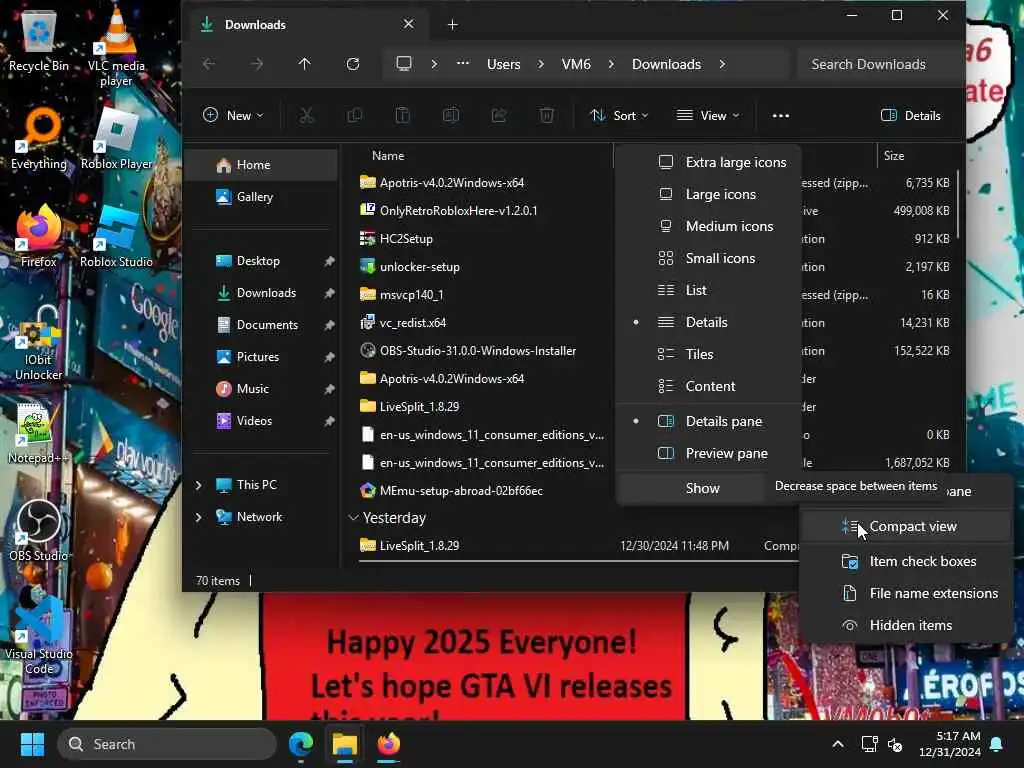Select IObit Unlocker desktop icon
Viewport: 1024px width, 768px height.
point(39,343)
